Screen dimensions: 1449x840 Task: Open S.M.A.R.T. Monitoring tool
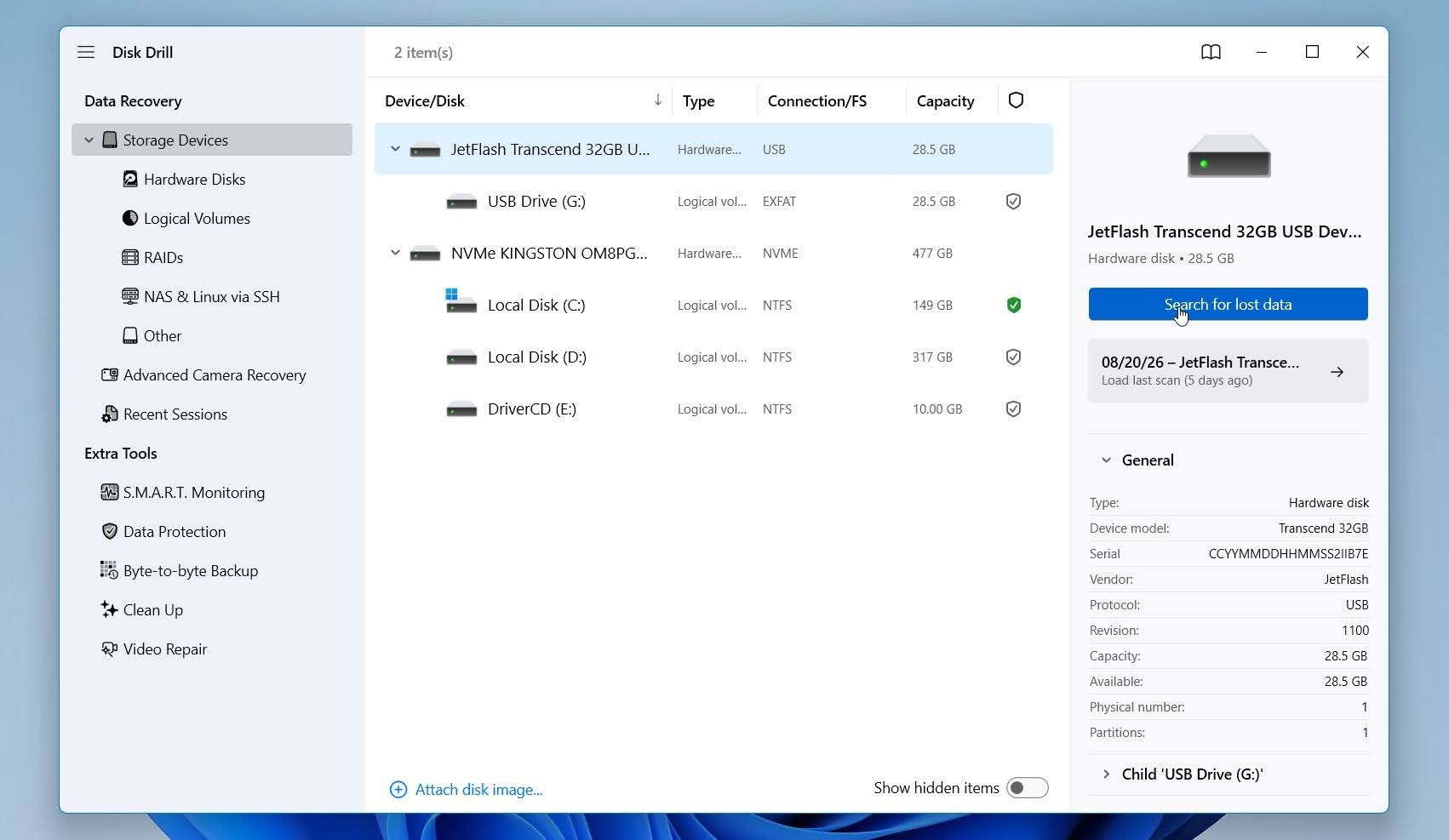pos(194,492)
